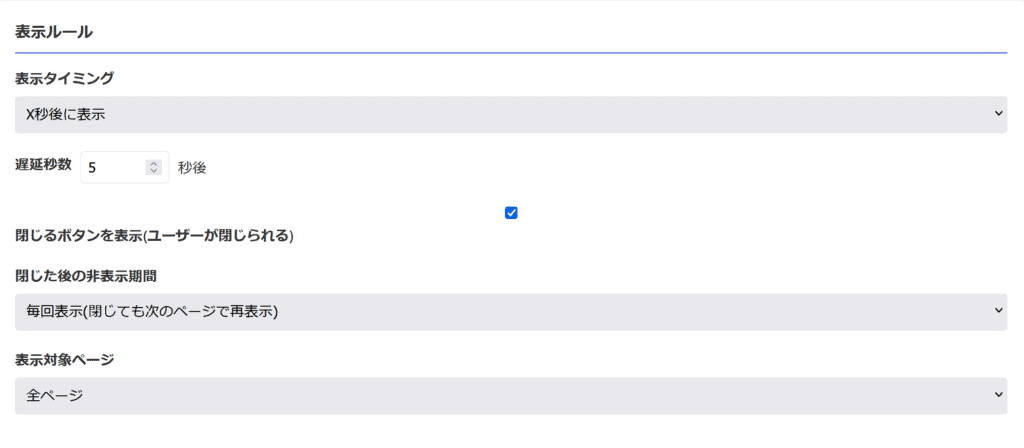This screenshot has width=1024, height=448.
Task: Select the 全ページ option text
Action: (54, 396)
